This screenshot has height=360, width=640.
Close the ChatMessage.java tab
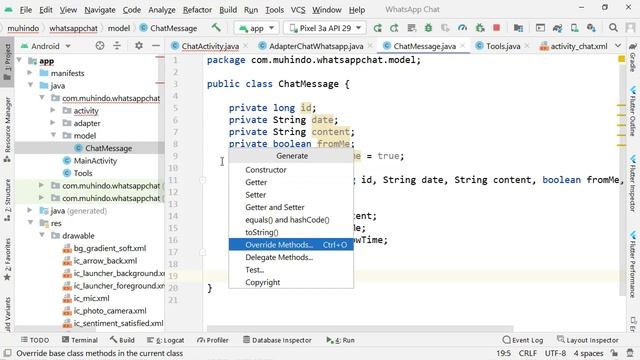coord(462,46)
